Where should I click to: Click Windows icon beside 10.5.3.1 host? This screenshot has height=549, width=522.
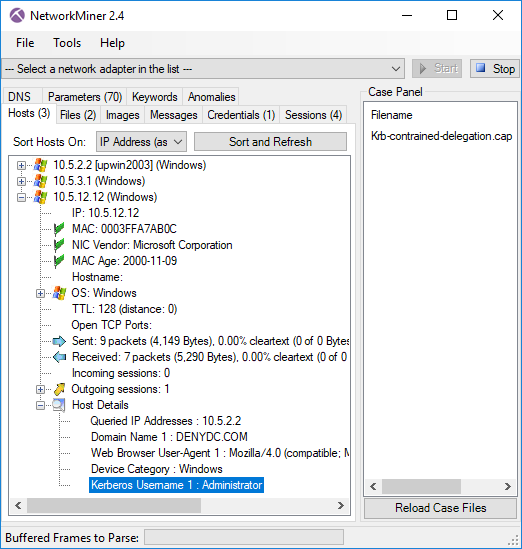click(41, 181)
